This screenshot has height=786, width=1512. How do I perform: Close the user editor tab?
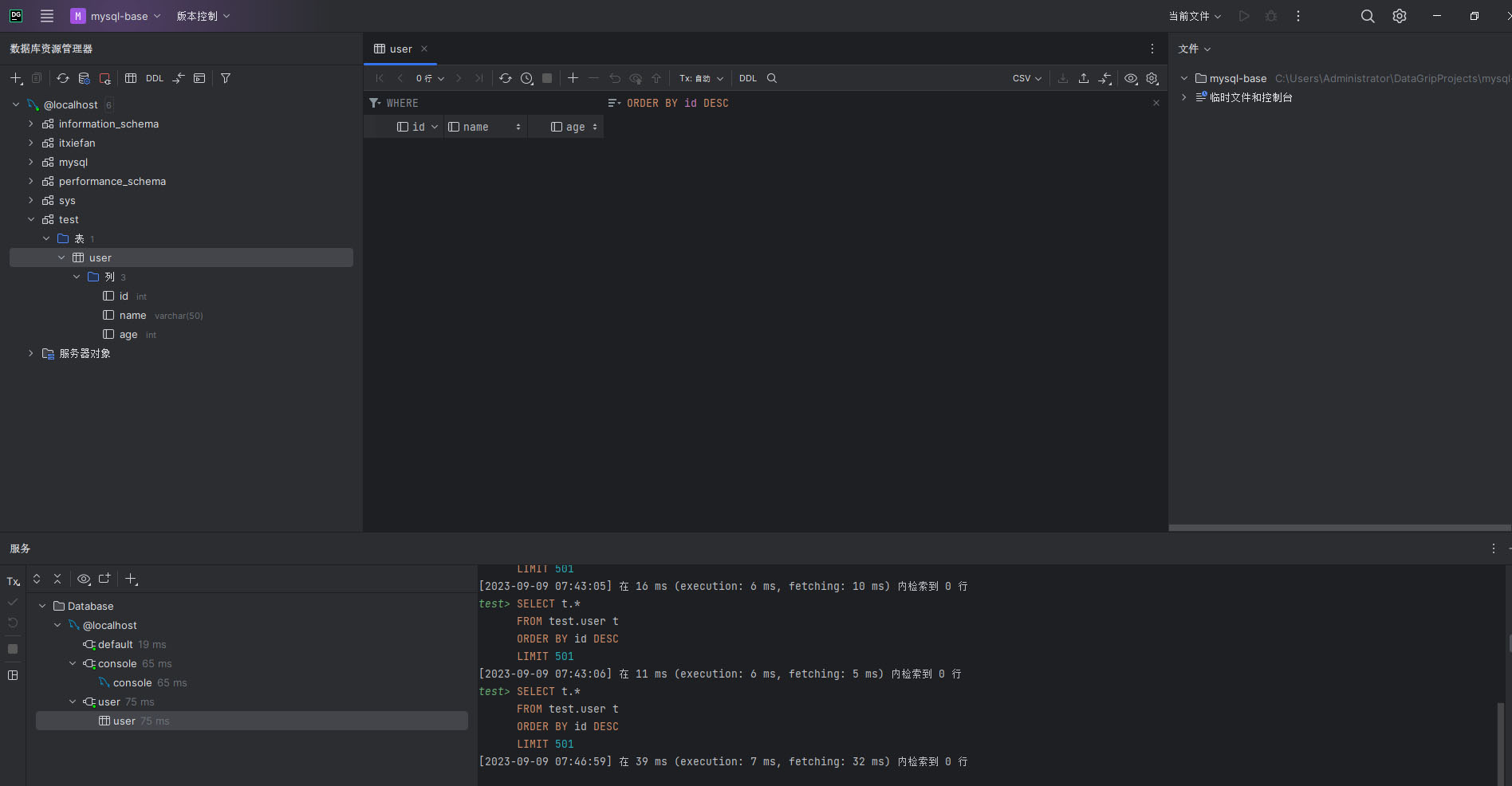pos(424,49)
